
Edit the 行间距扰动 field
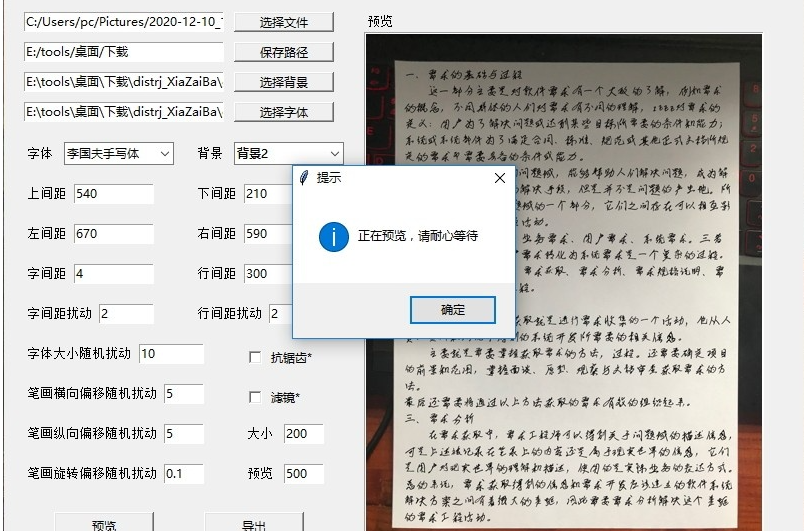click(x=281, y=313)
